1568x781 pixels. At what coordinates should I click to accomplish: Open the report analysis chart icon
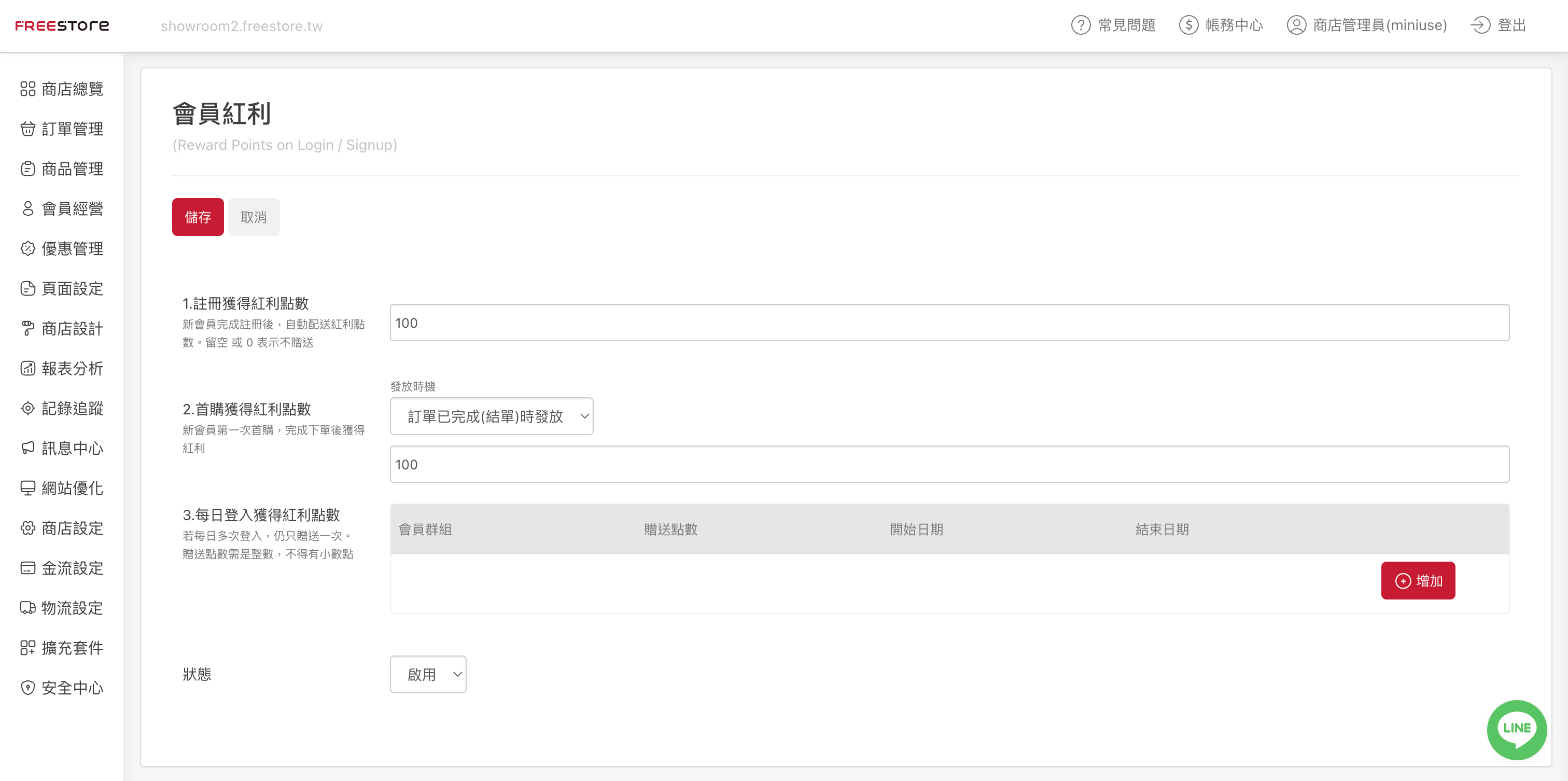(x=28, y=368)
